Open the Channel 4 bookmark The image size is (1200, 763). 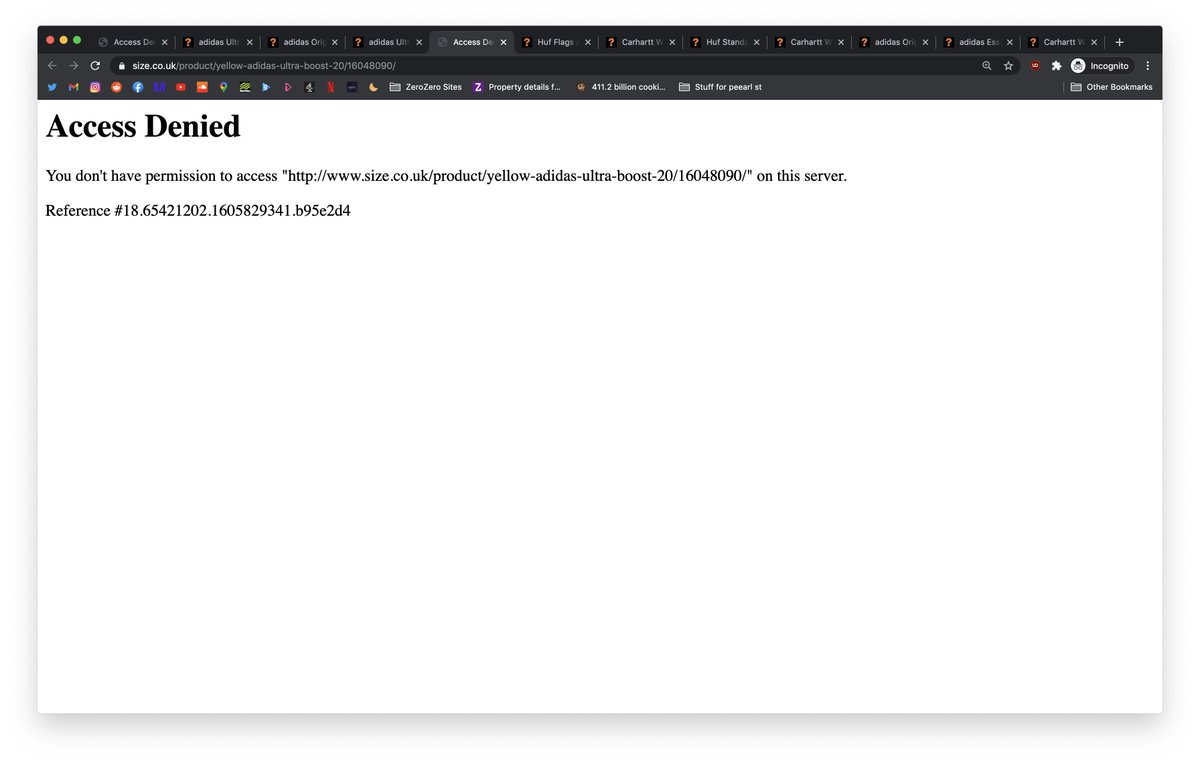309,87
